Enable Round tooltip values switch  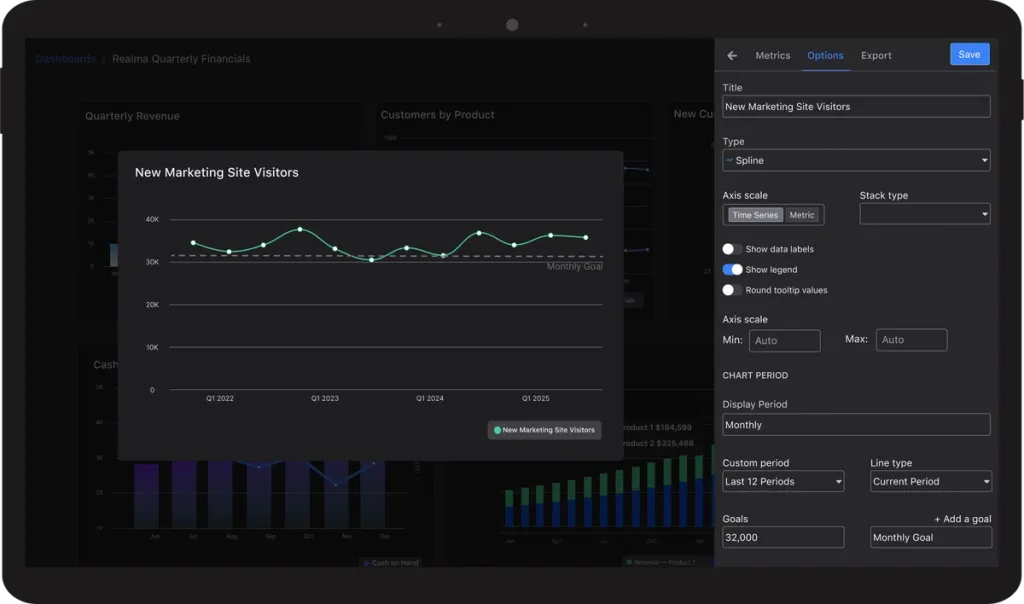click(732, 290)
